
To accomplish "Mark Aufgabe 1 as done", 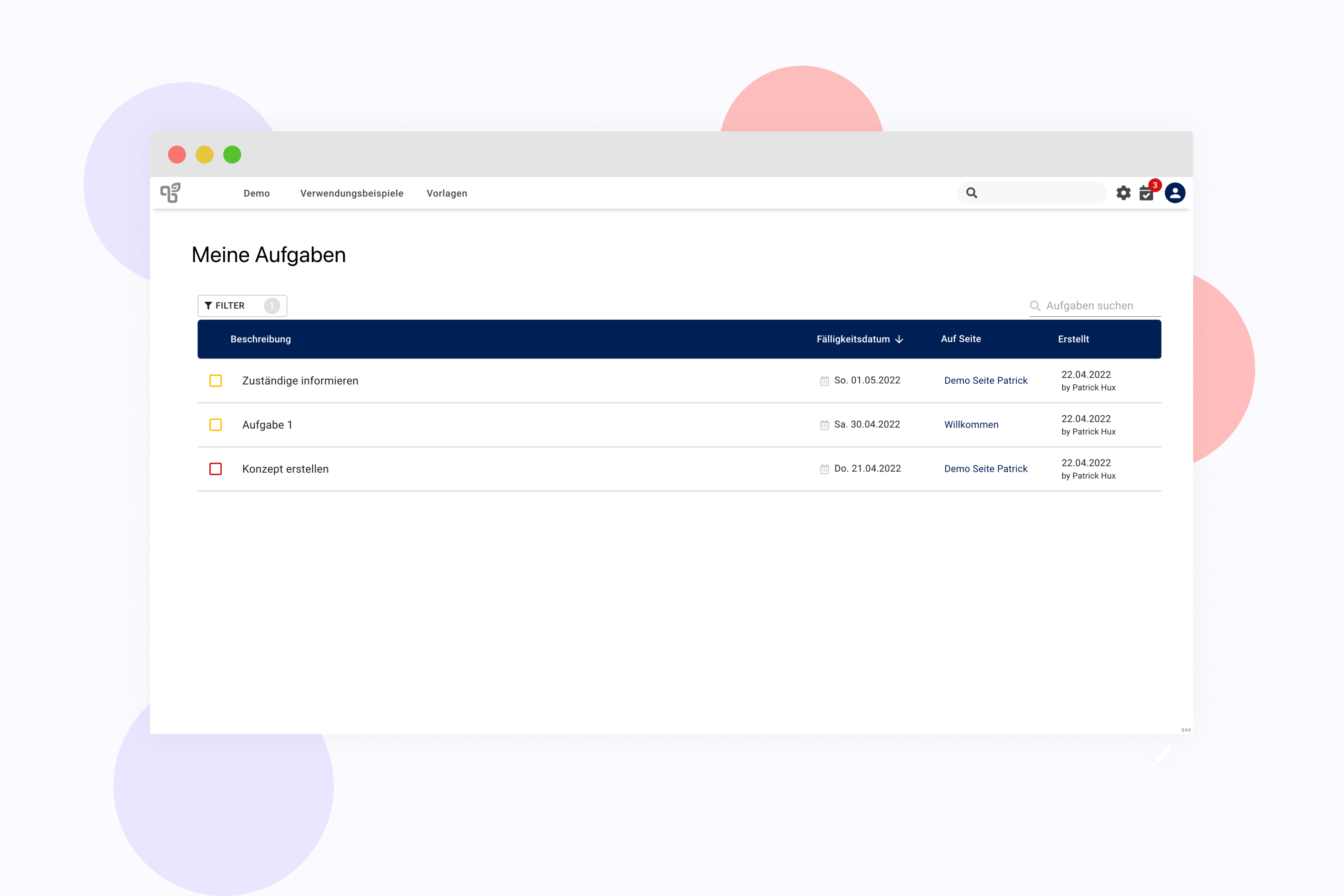I will (215, 424).
